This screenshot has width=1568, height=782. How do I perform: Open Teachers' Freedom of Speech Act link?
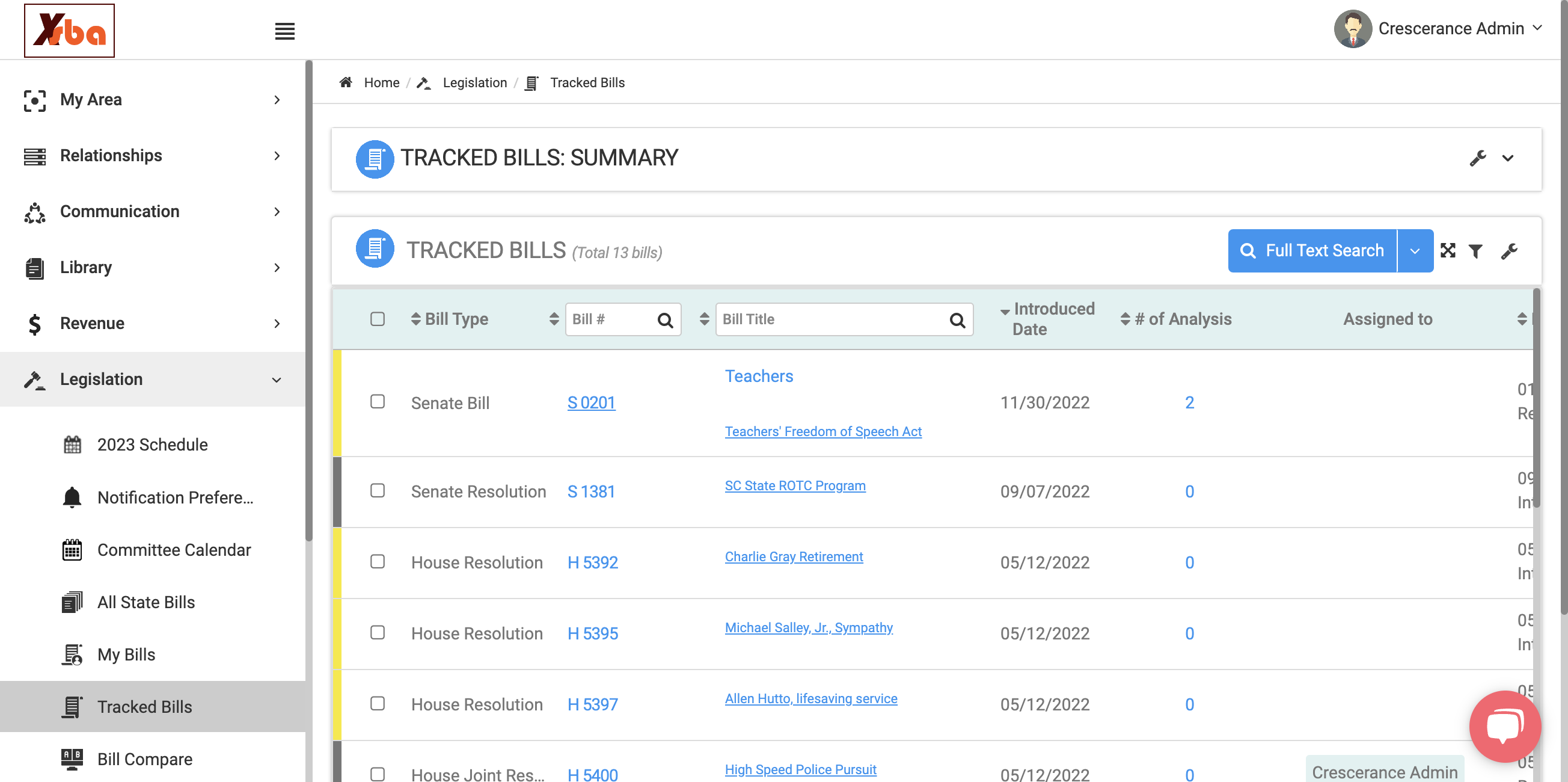(823, 431)
